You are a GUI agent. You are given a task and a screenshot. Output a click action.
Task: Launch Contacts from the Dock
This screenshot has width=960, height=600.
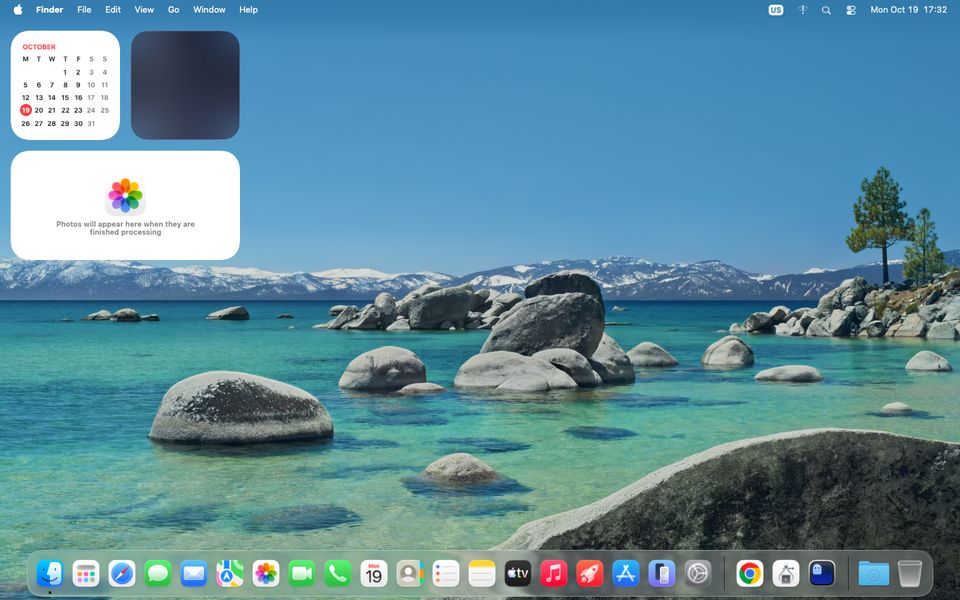coord(410,574)
